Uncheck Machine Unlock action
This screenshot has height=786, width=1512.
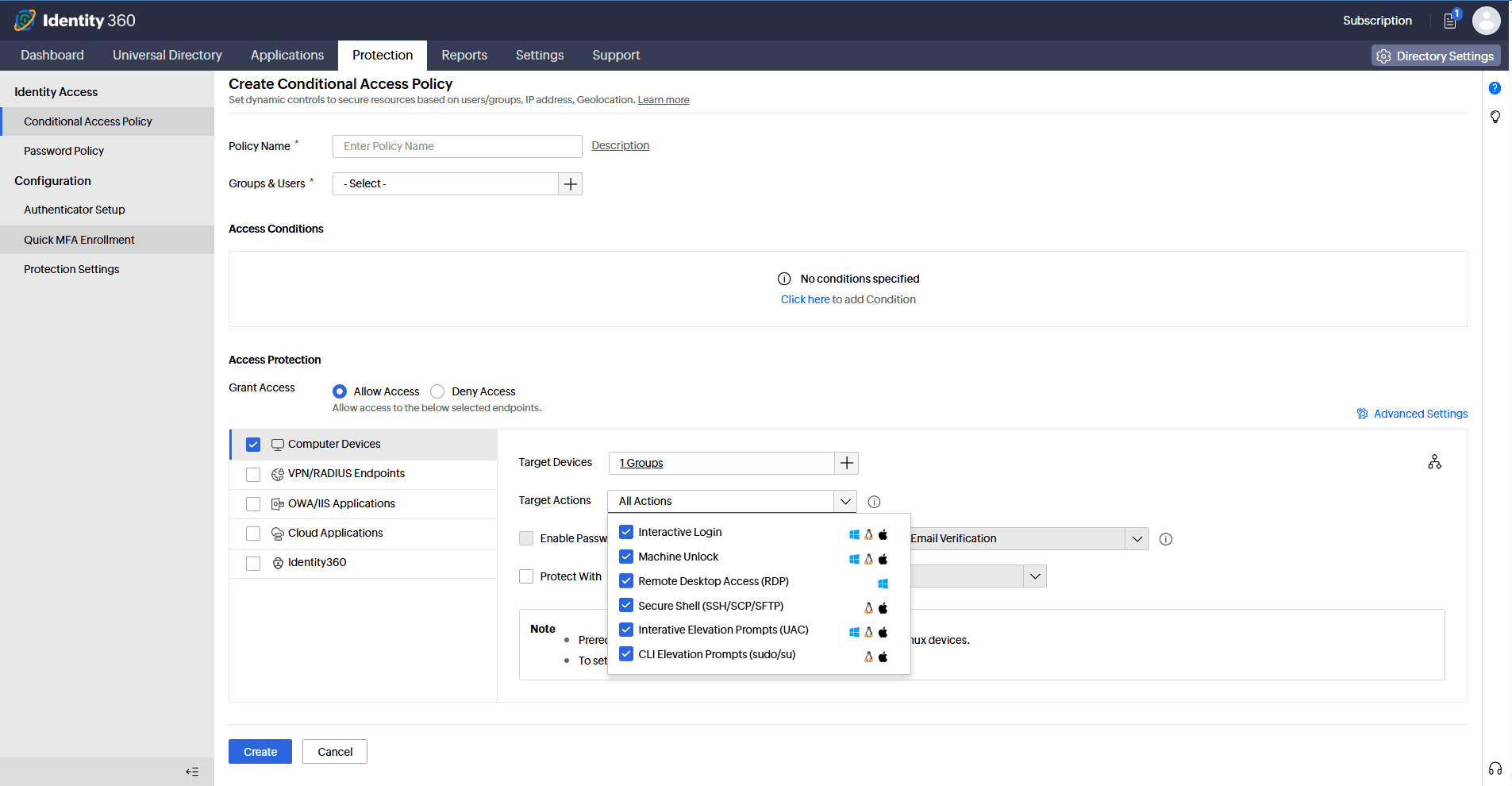[x=626, y=557]
